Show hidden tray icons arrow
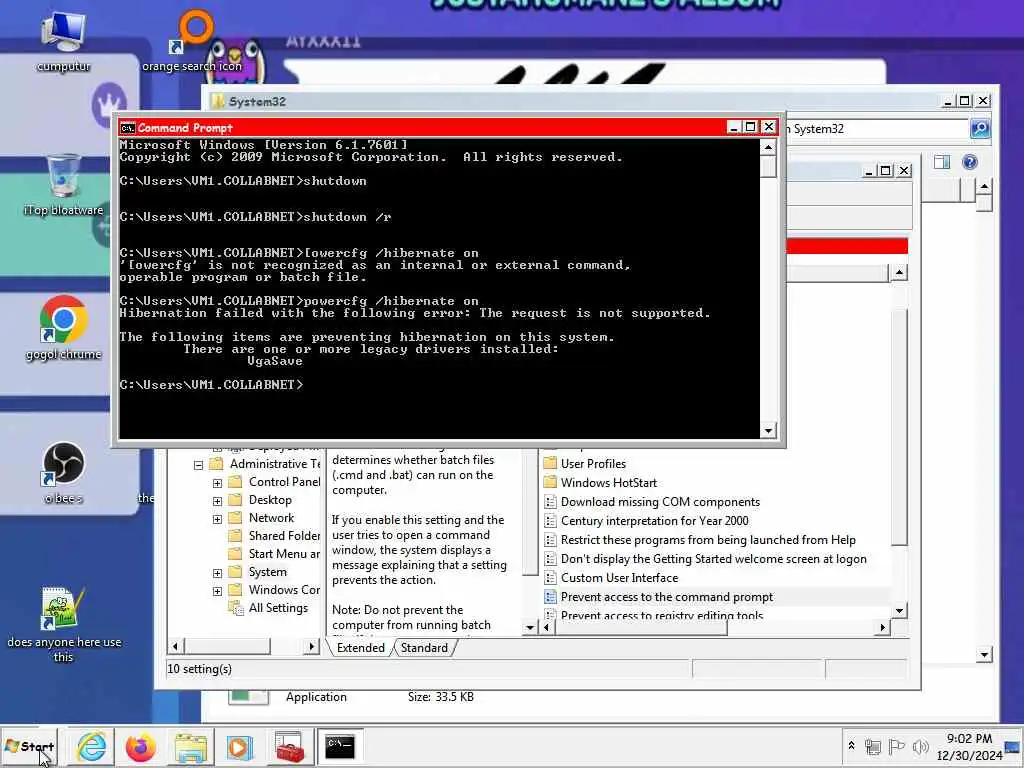Viewport: 1024px width, 768px height. point(851,746)
